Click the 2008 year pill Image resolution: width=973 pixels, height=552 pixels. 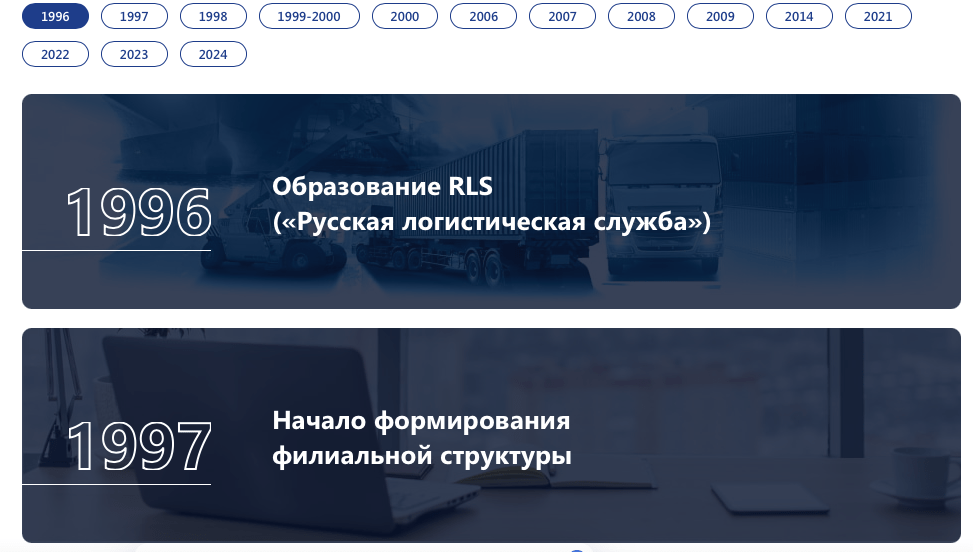click(641, 16)
